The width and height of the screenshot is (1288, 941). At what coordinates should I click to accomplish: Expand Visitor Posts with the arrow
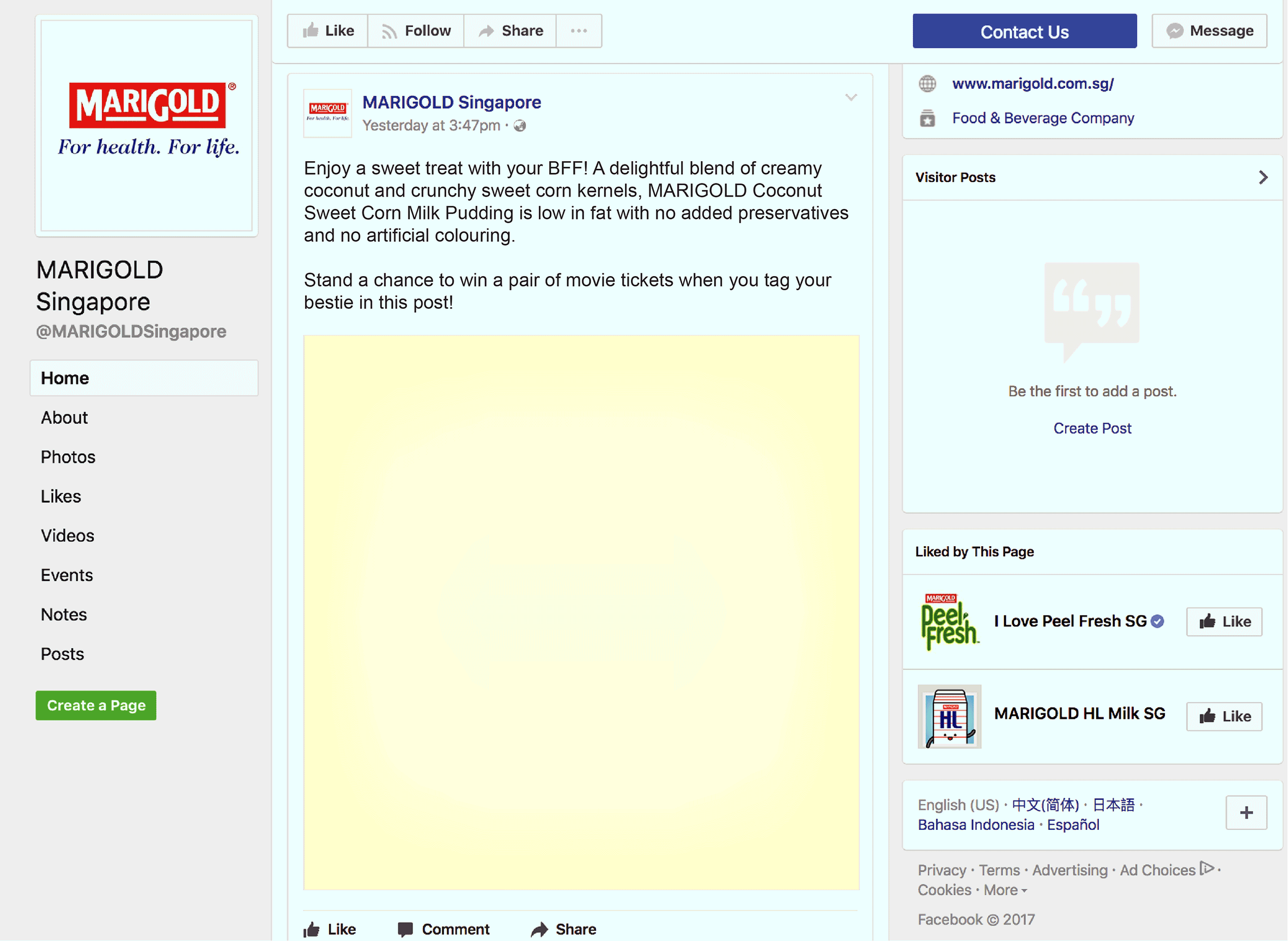(x=1263, y=177)
